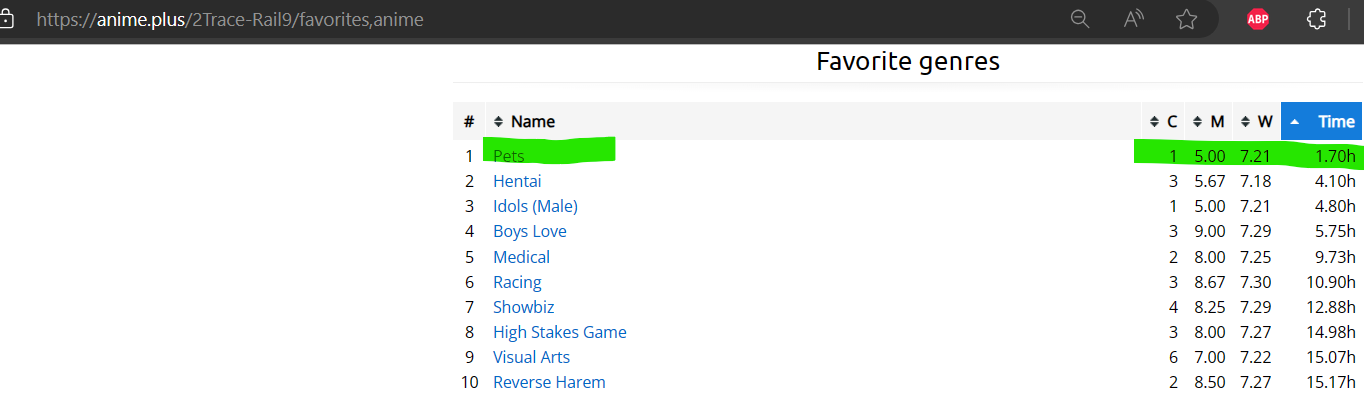Sort by the C count column
Image resolution: width=1369 pixels, height=395 pixels.
pos(1163,121)
